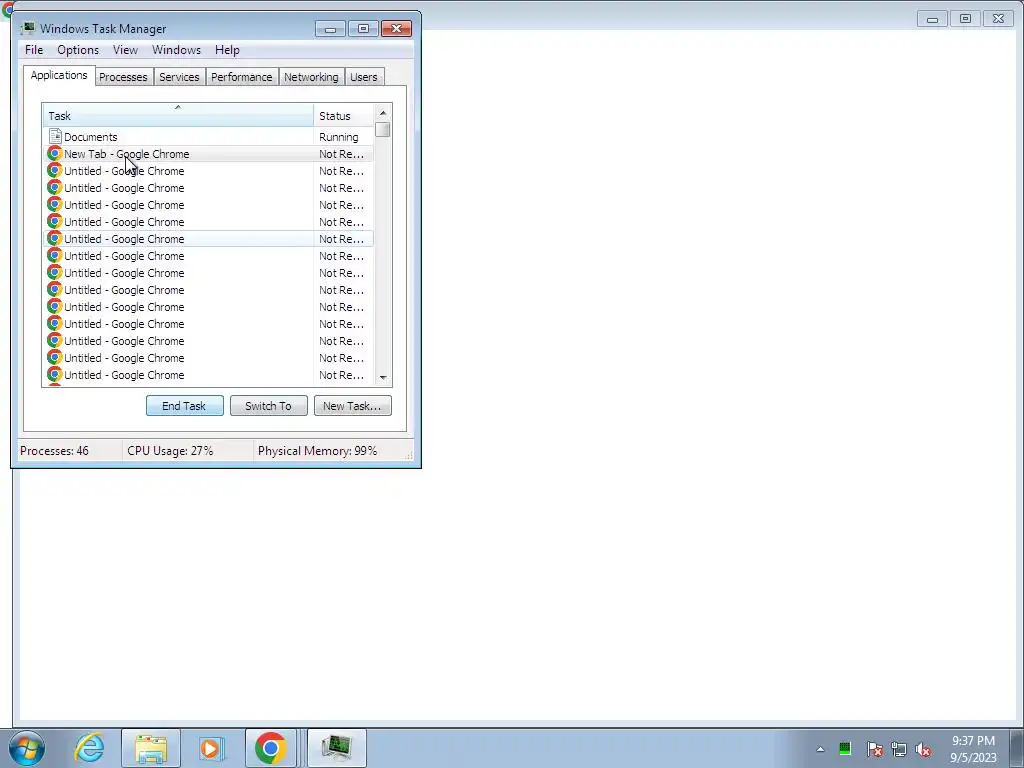Viewport: 1024px width, 768px height.
Task: Click the task list scrollbar up arrow
Action: (383, 113)
